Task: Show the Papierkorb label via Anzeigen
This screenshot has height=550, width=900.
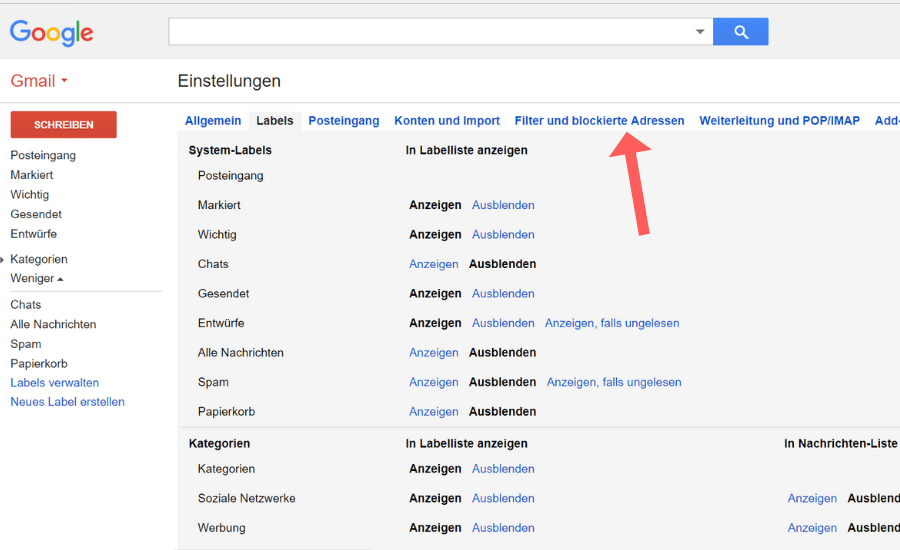Action: [433, 411]
